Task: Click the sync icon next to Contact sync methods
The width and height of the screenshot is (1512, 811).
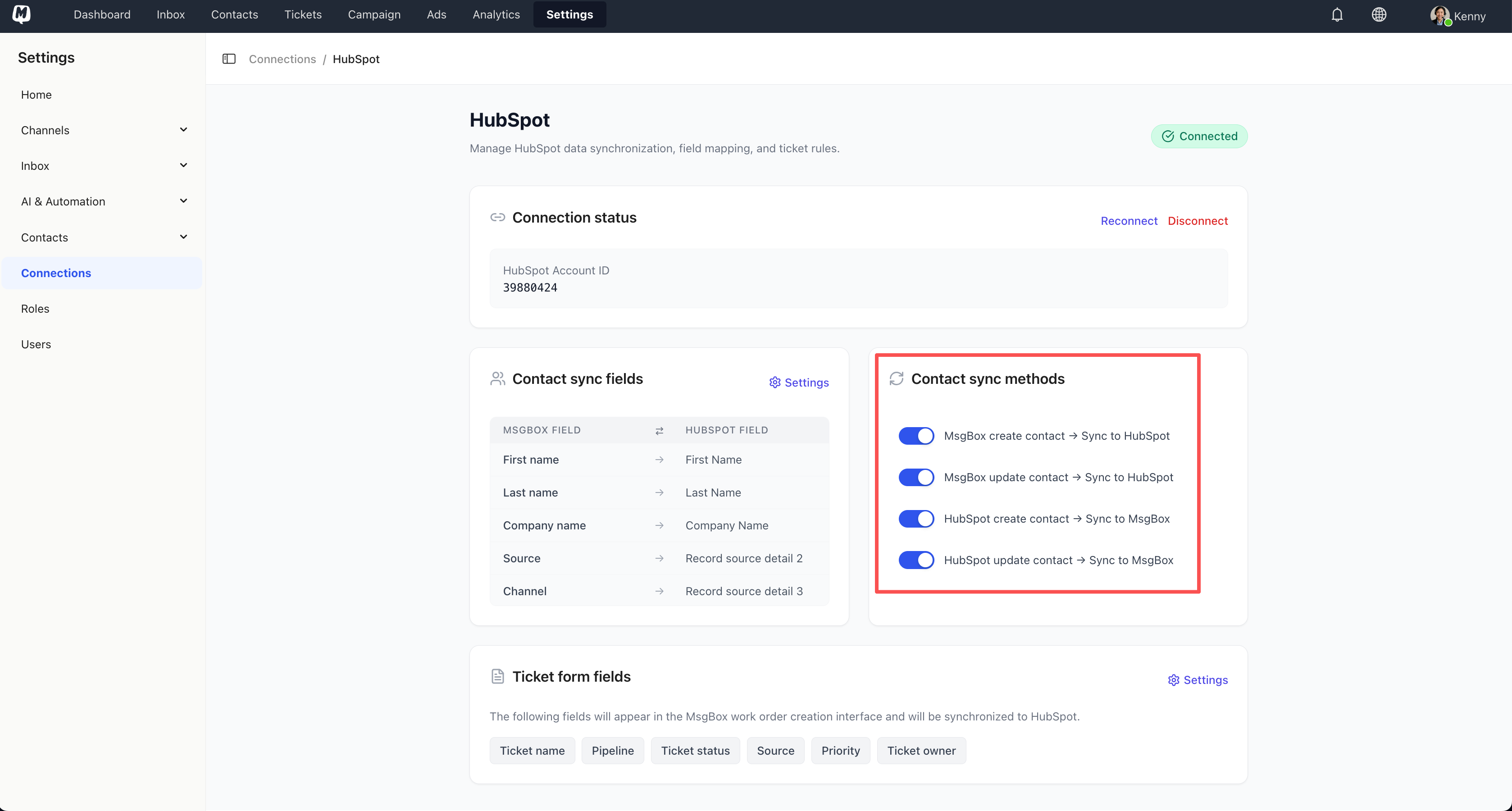Action: tap(896, 378)
